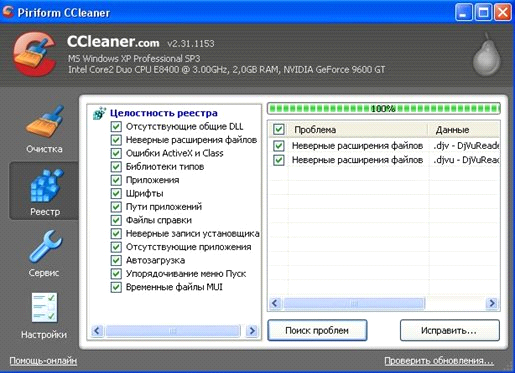Click left arrow of results horizontal scrollbar
This screenshot has height=373, width=515.
275,303
